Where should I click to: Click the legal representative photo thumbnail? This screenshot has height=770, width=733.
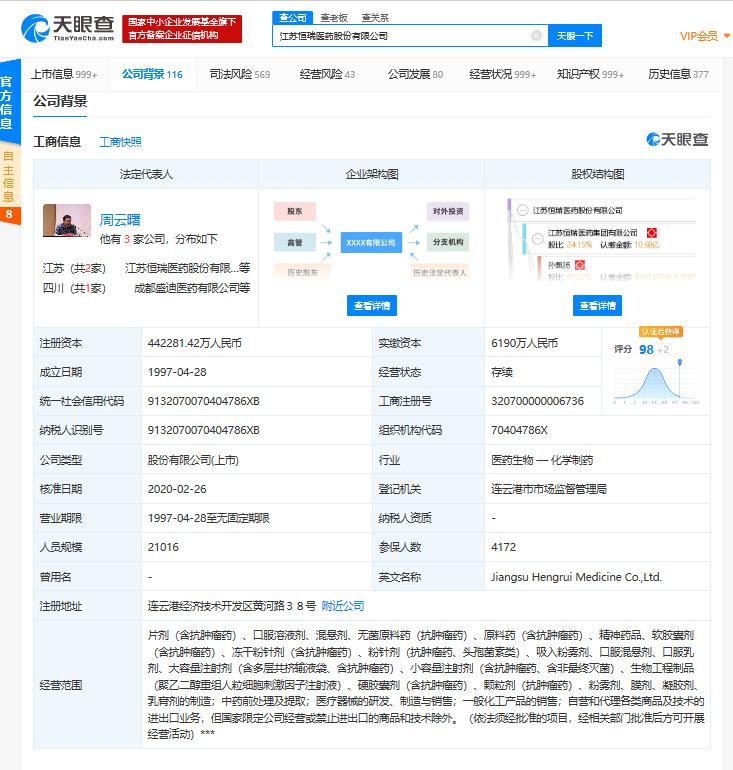point(67,220)
